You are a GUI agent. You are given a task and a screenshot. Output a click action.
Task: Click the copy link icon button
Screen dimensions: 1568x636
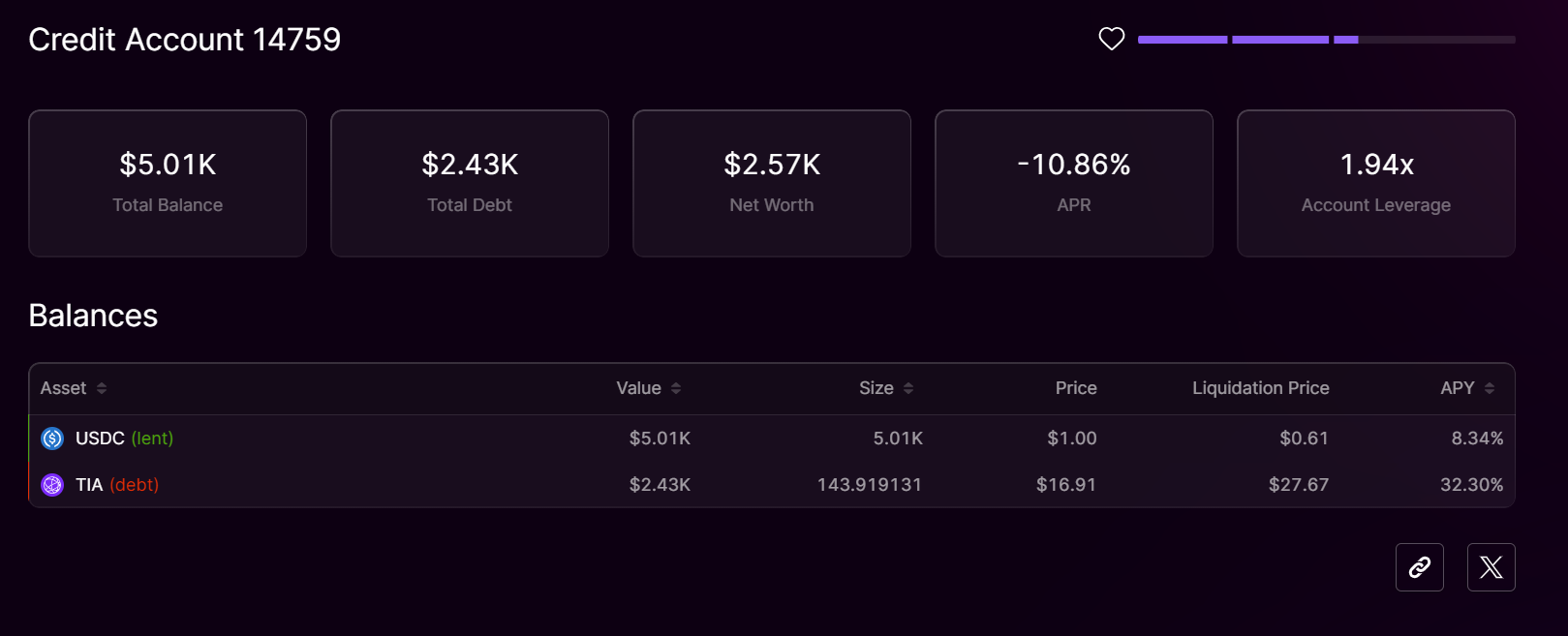click(x=1419, y=567)
